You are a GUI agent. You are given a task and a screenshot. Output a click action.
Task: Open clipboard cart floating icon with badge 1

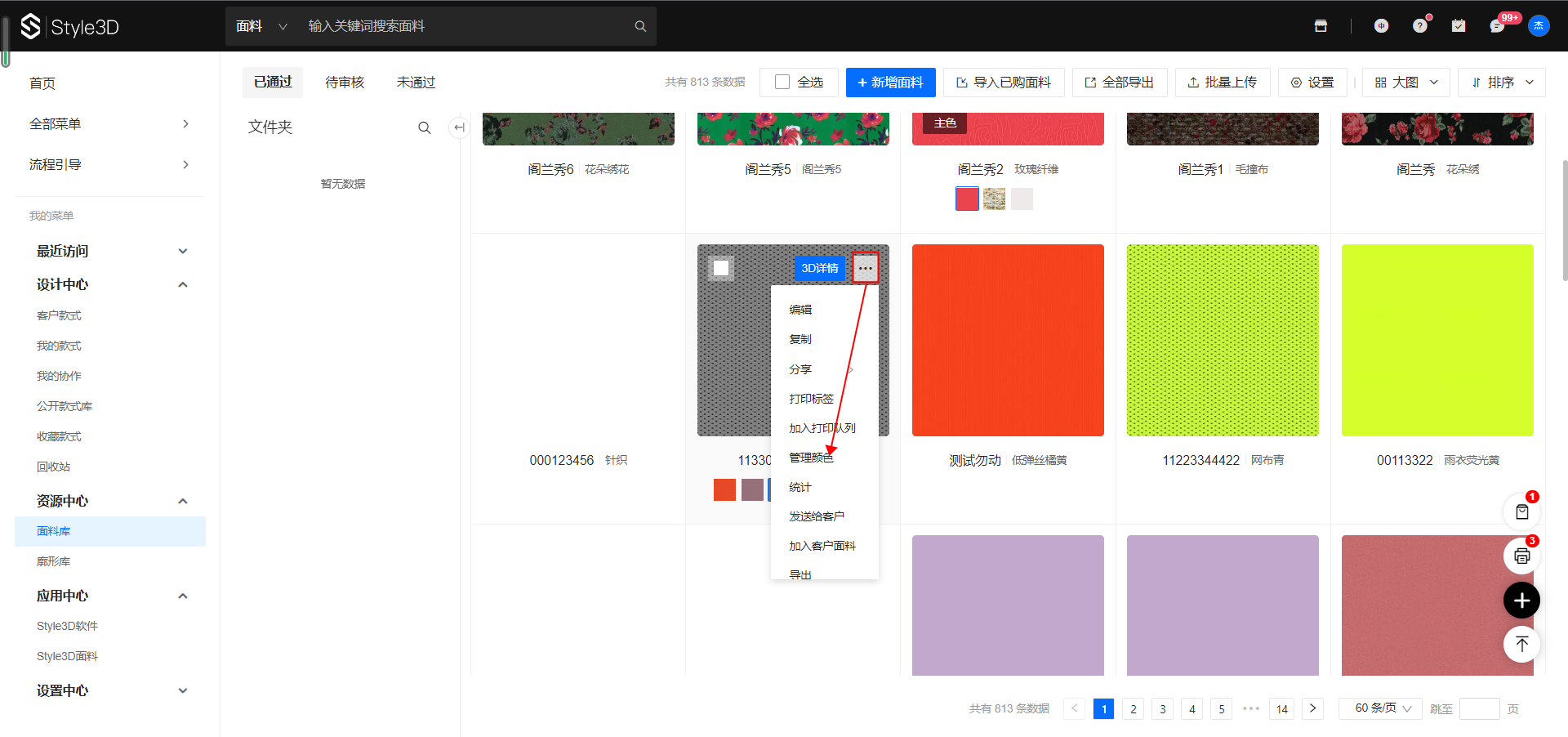click(1522, 512)
